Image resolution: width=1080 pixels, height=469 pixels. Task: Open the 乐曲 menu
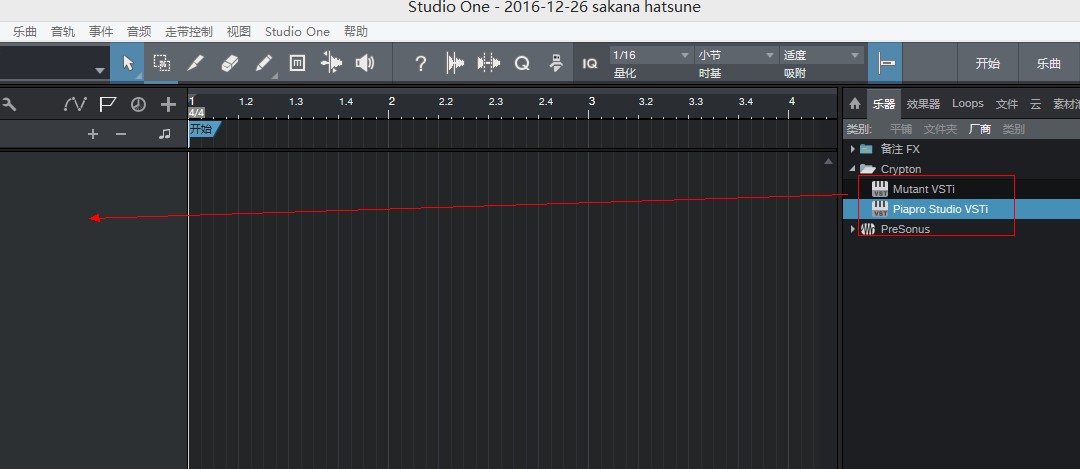point(24,32)
